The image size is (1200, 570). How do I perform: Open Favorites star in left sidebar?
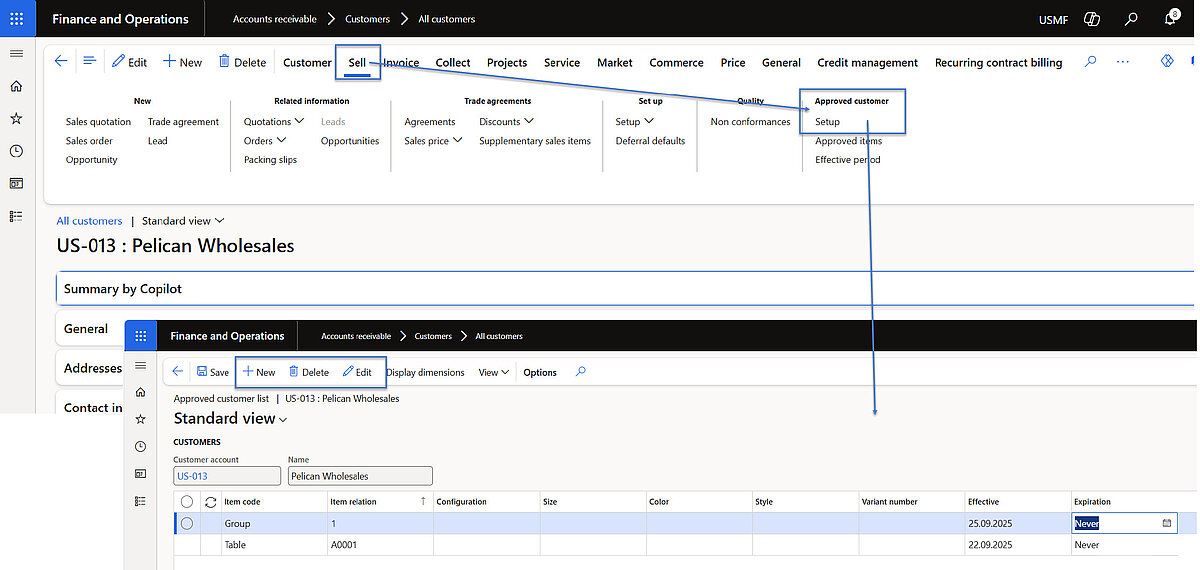point(16,118)
